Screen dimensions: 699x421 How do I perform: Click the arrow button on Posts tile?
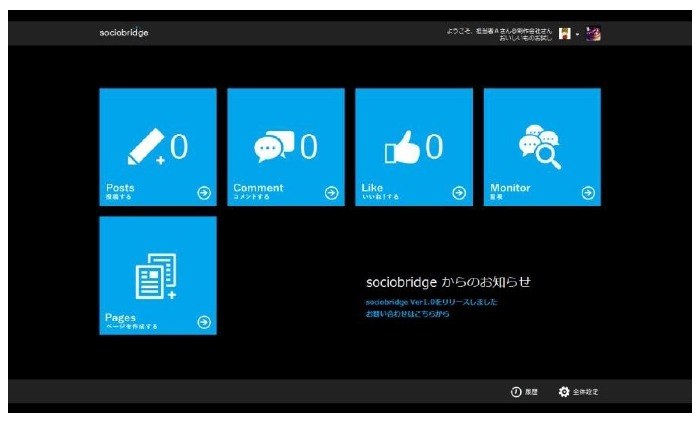[x=204, y=193]
